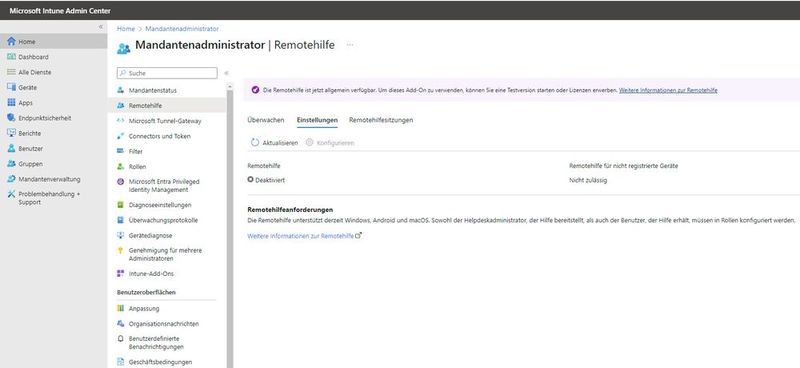Open Microsoft Entra Privileged Identity Management icon
The image size is (800, 368).
pos(120,181)
